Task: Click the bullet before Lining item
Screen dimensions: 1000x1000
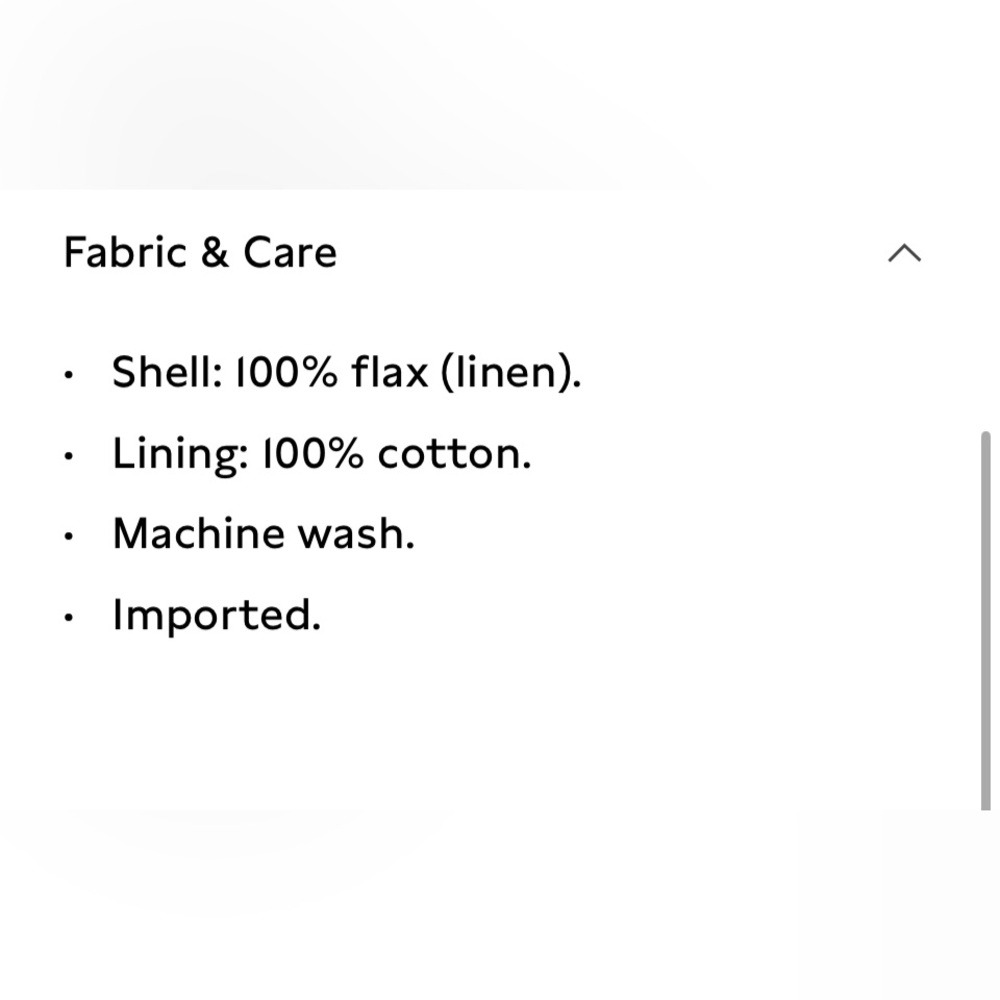Action: pos(69,456)
